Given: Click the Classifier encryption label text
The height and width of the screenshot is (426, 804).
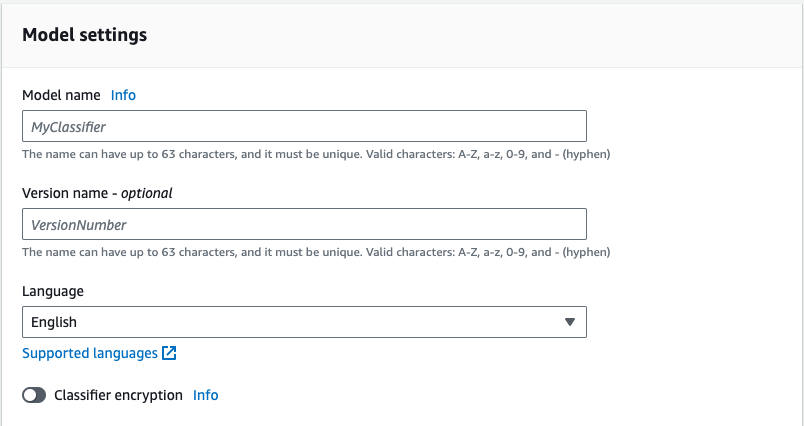Looking at the screenshot, I should tap(118, 395).
